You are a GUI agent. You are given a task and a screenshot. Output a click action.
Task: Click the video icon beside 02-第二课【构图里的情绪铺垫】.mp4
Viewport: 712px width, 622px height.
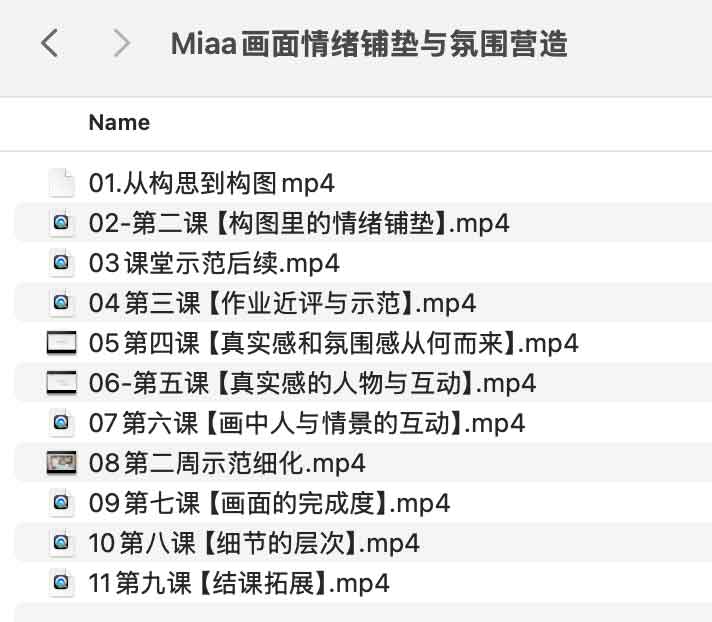pyautogui.click(x=62, y=223)
